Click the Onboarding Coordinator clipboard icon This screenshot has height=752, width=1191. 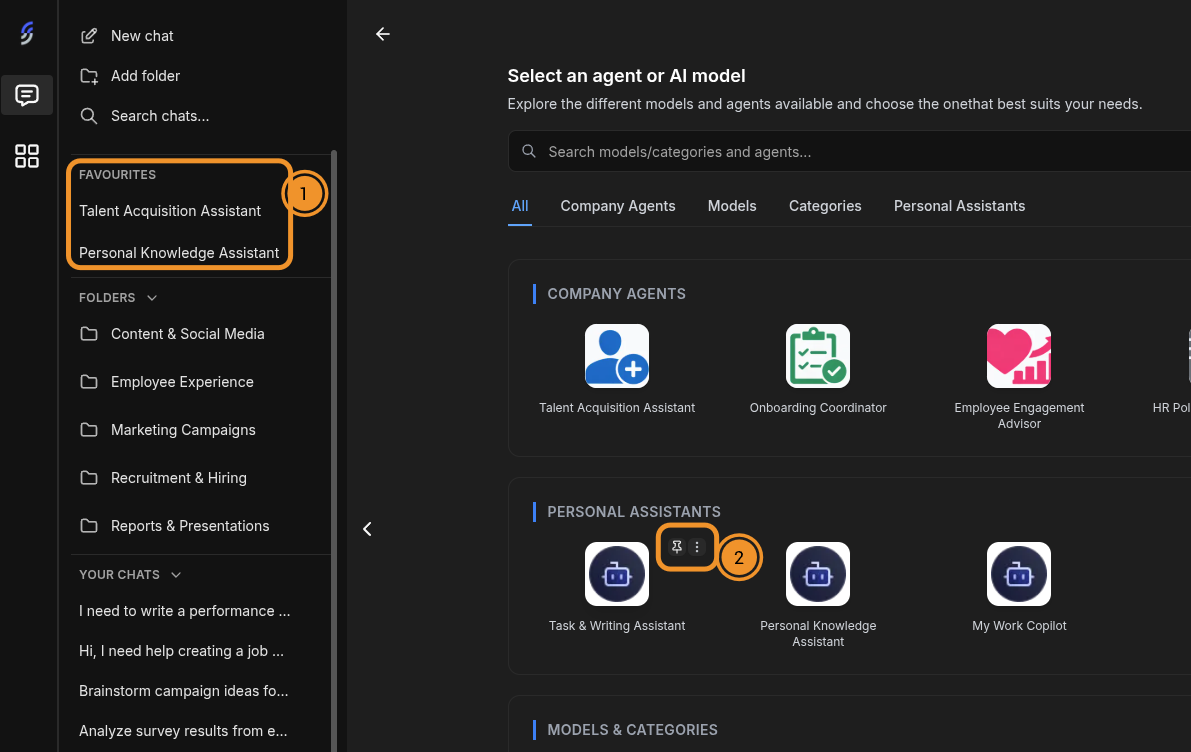(x=817, y=355)
